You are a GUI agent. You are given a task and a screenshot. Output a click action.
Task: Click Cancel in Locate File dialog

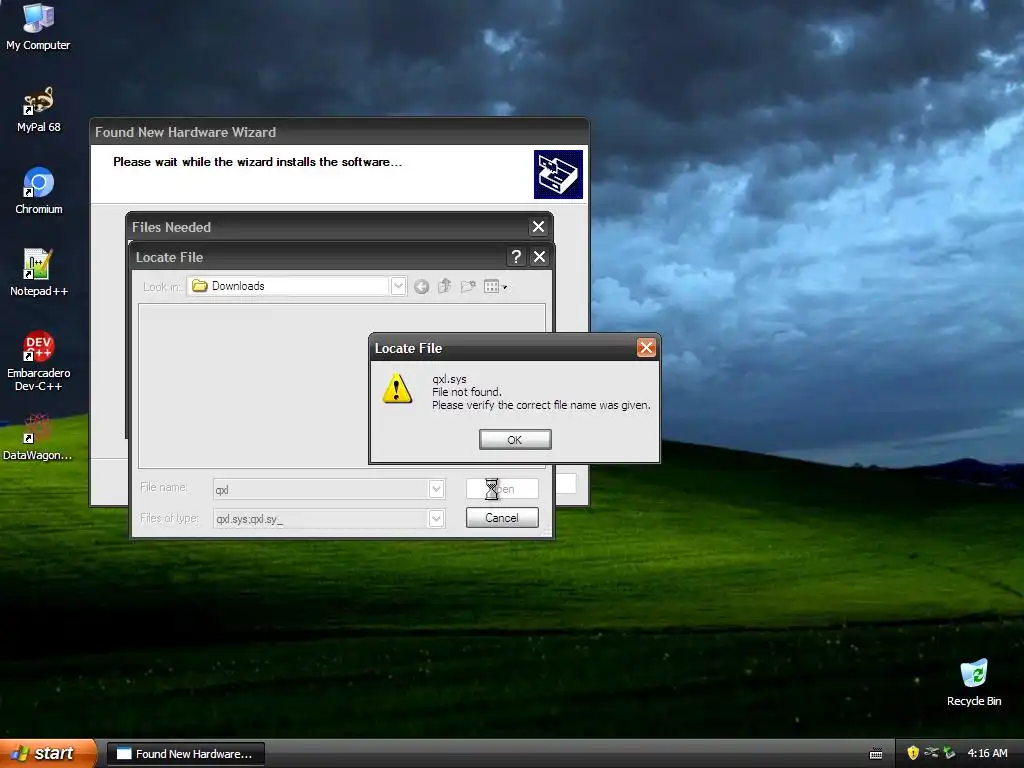point(502,518)
